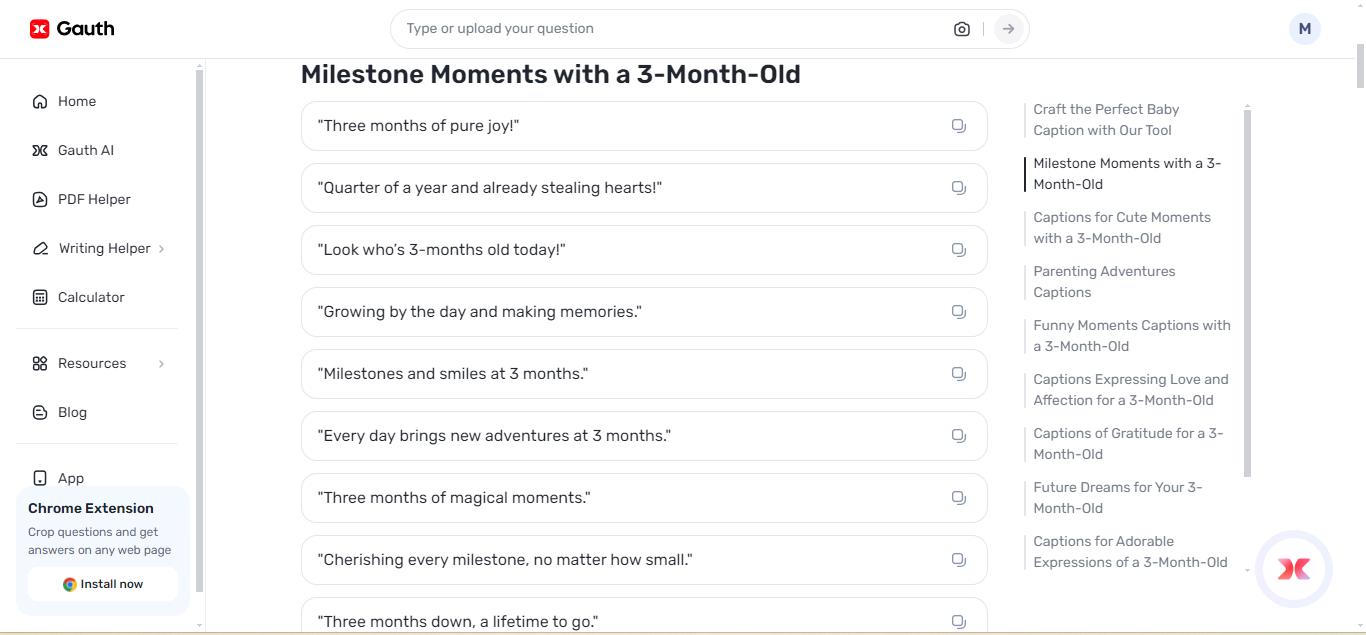
Task: Select Home from the sidebar
Action: (77, 101)
